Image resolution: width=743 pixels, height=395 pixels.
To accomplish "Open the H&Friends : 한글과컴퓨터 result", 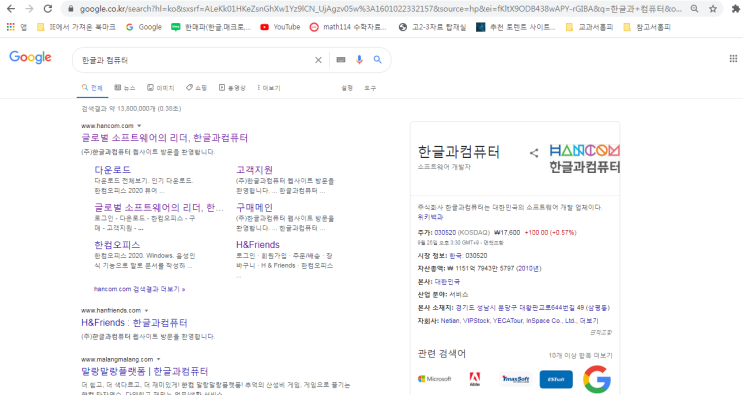I will click(134, 323).
